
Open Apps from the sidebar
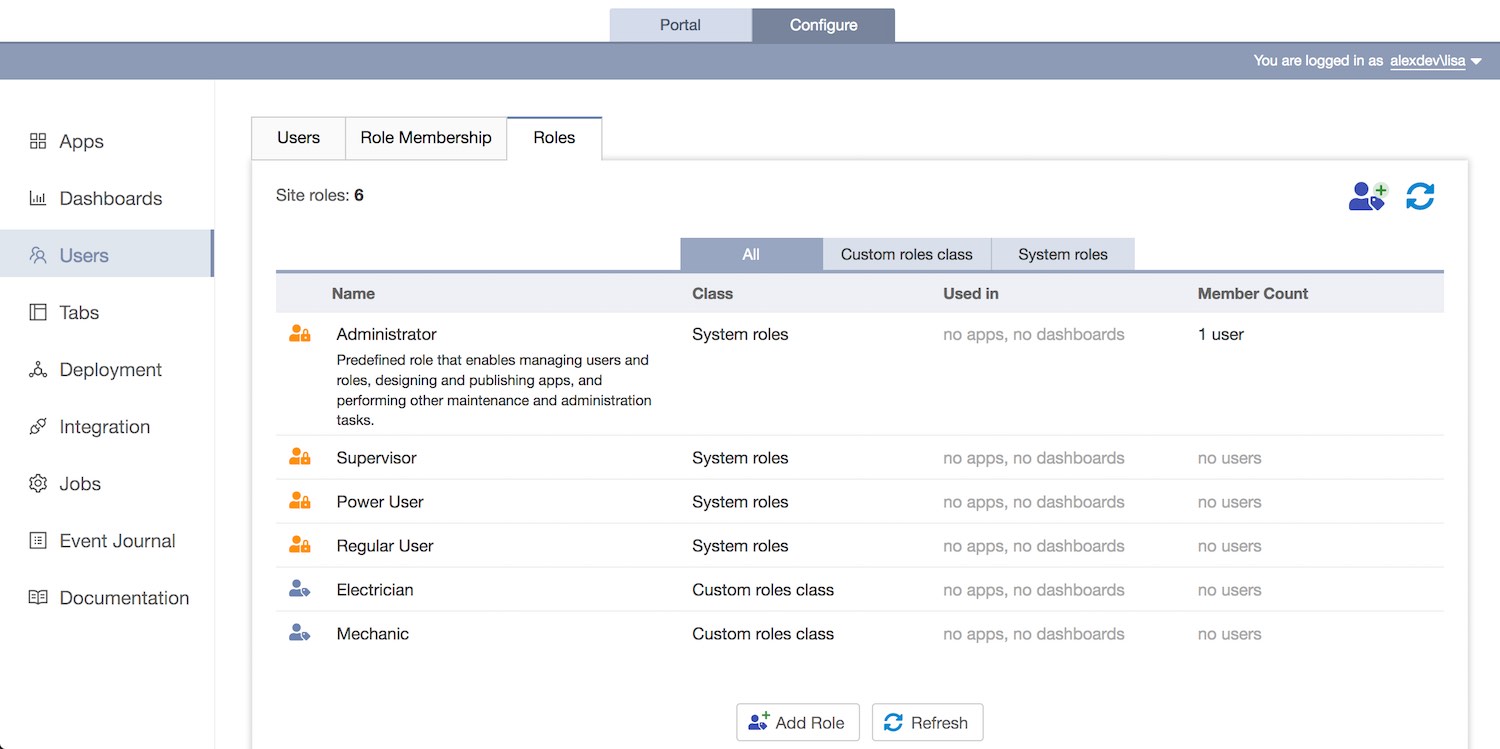(x=81, y=142)
